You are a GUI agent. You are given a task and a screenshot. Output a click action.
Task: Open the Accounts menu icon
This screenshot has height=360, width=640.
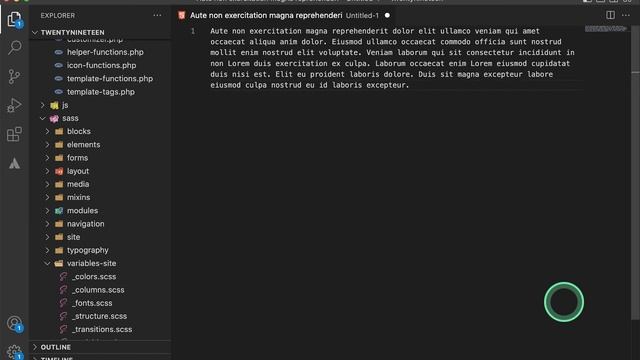pyautogui.click(x=14, y=323)
